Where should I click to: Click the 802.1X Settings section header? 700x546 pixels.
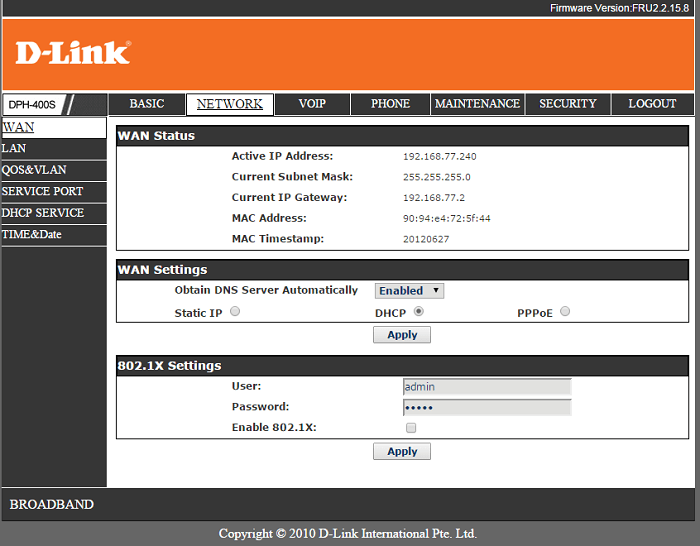pyautogui.click(x=402, y=366)
